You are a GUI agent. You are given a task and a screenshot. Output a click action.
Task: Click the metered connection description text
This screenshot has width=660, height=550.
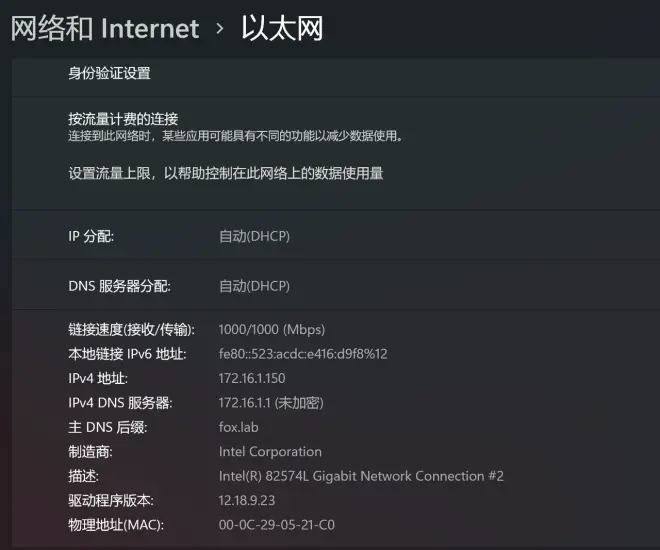coord(235,136)
